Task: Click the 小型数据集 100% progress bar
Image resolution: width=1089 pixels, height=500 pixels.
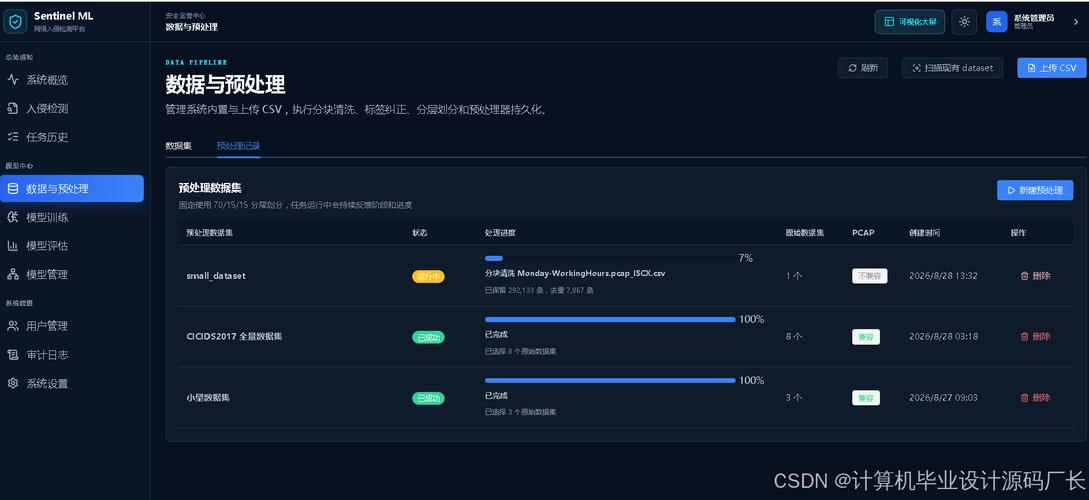Action: [610, 381]
